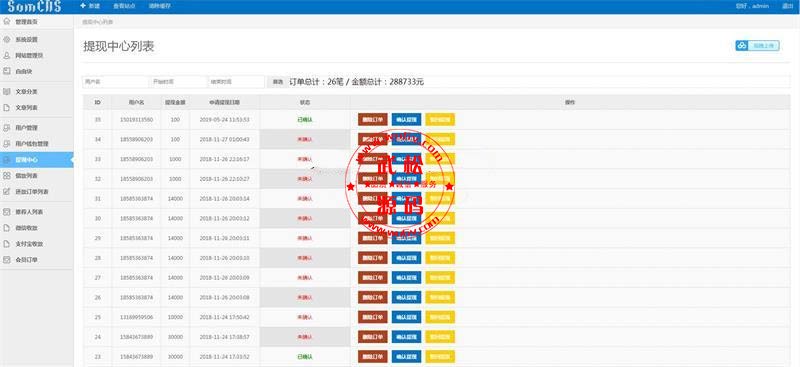Click the grid icon for 借款列表

[x=6, y=176]
